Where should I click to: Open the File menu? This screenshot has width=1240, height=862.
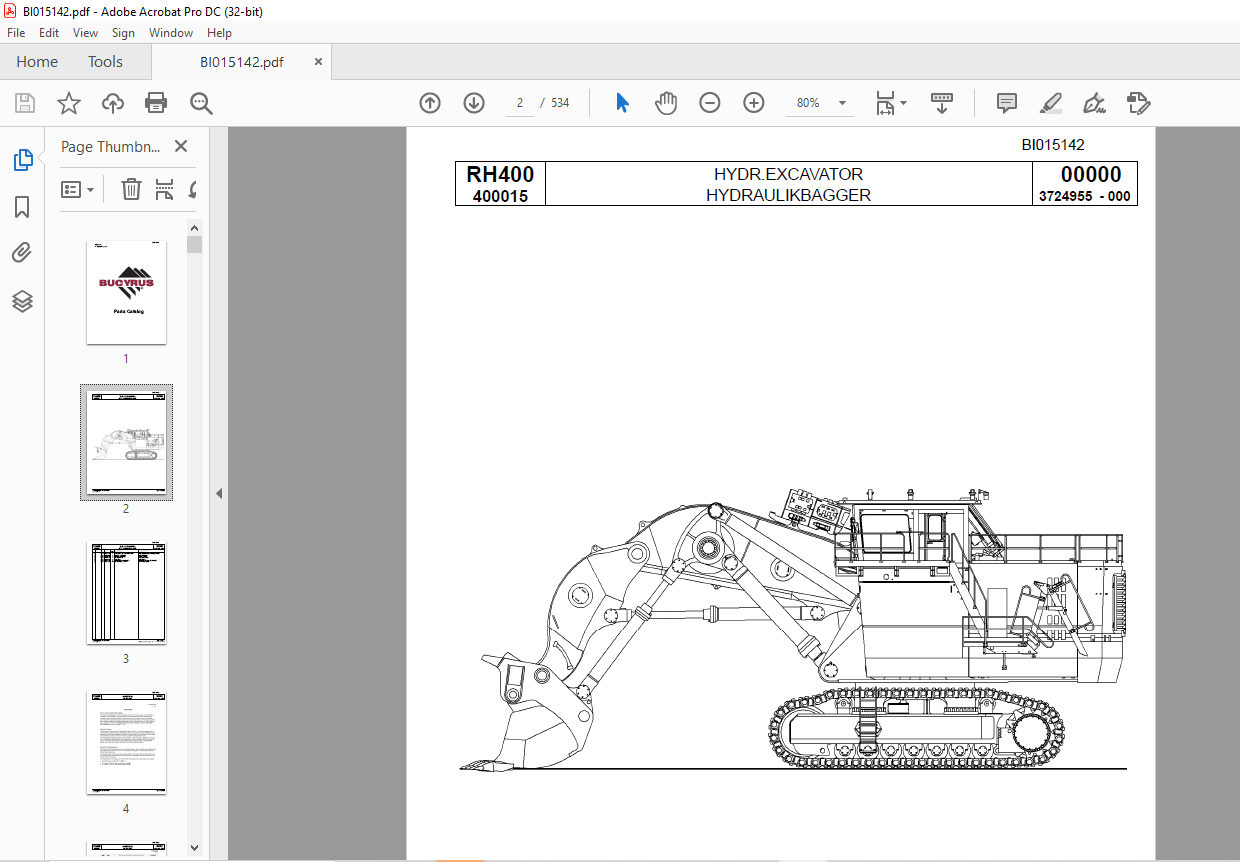pos(16,33)
